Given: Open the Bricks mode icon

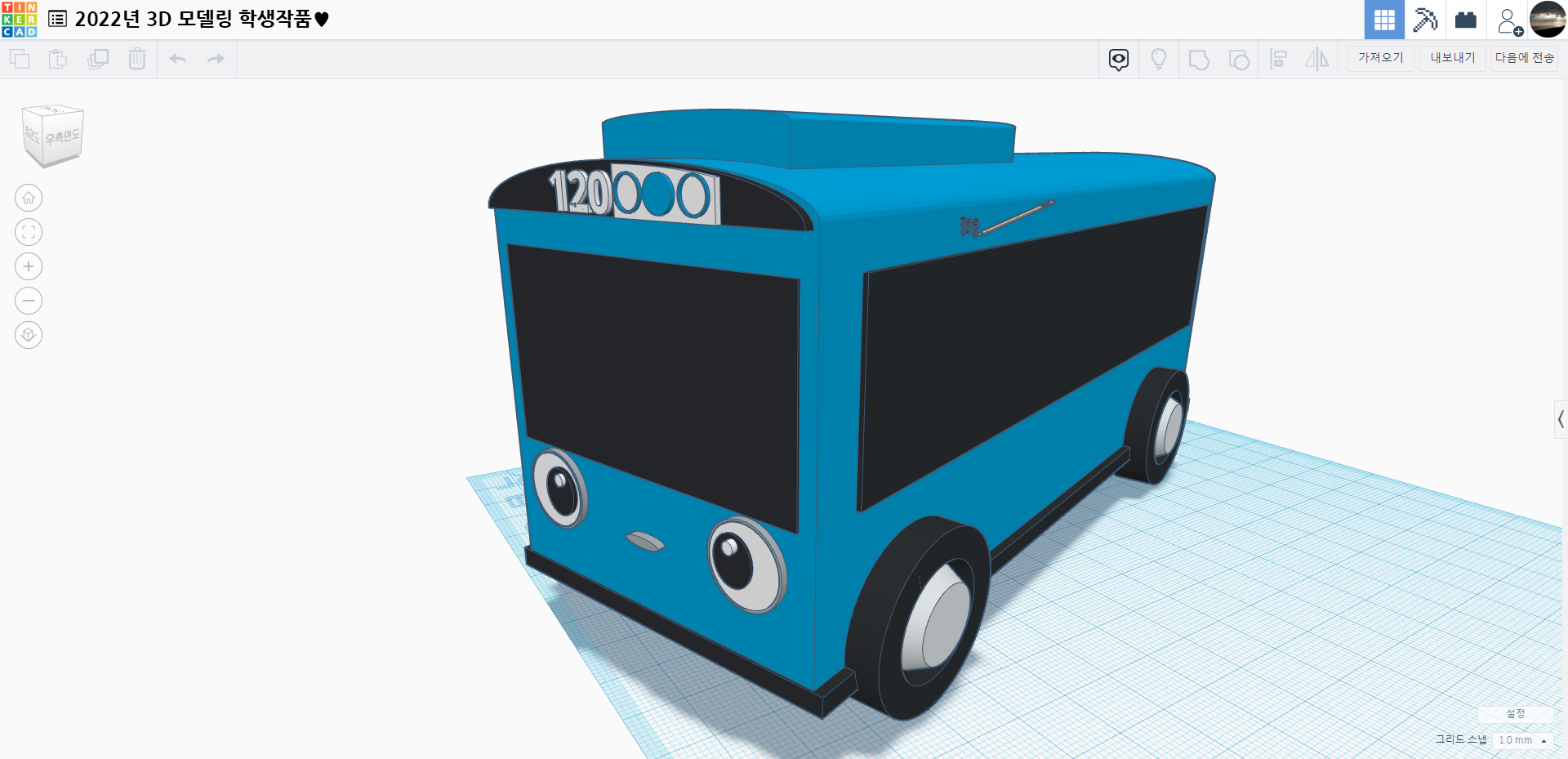Looking at the screenshot, I should tap(1466, 20).
